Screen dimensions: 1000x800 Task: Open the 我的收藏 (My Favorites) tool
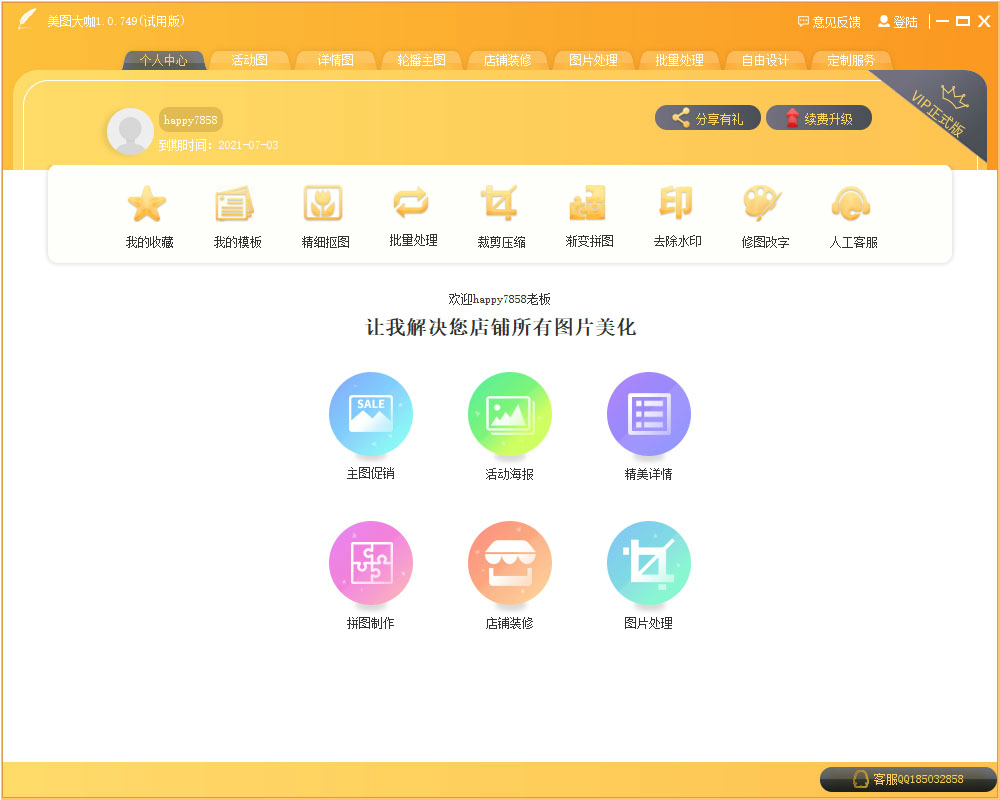[x=147, y=215]
